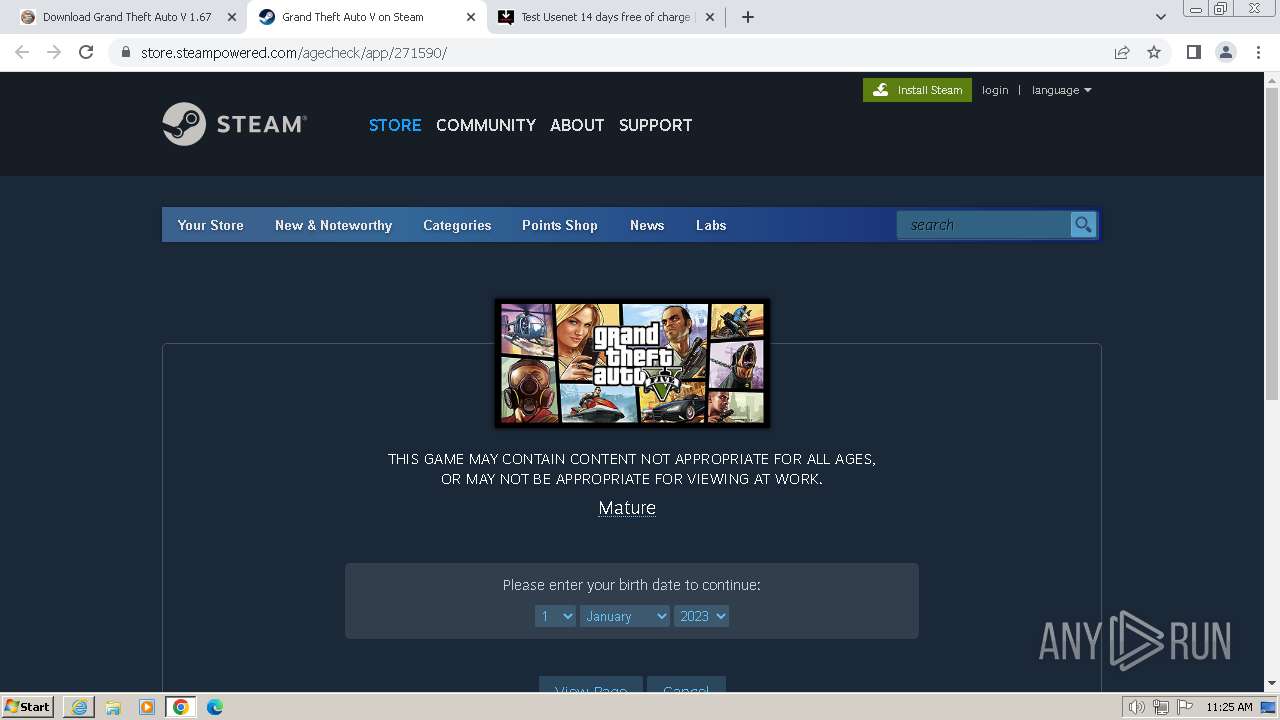Click the system clock 11:25 AM
Screen dimensions: 1280x720
(1229, 707)
